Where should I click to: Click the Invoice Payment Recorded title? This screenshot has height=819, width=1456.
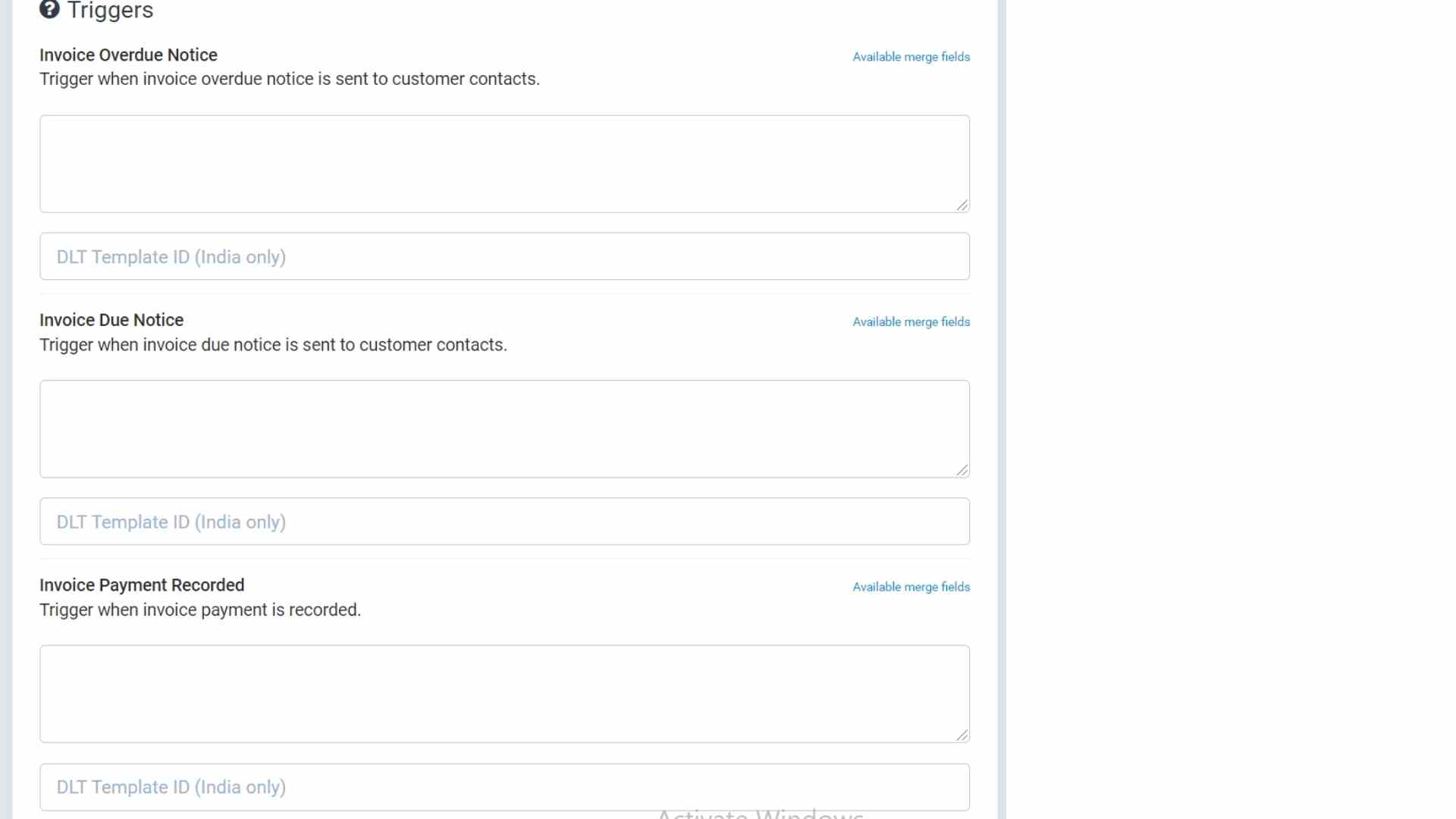(x=142, y=585)
